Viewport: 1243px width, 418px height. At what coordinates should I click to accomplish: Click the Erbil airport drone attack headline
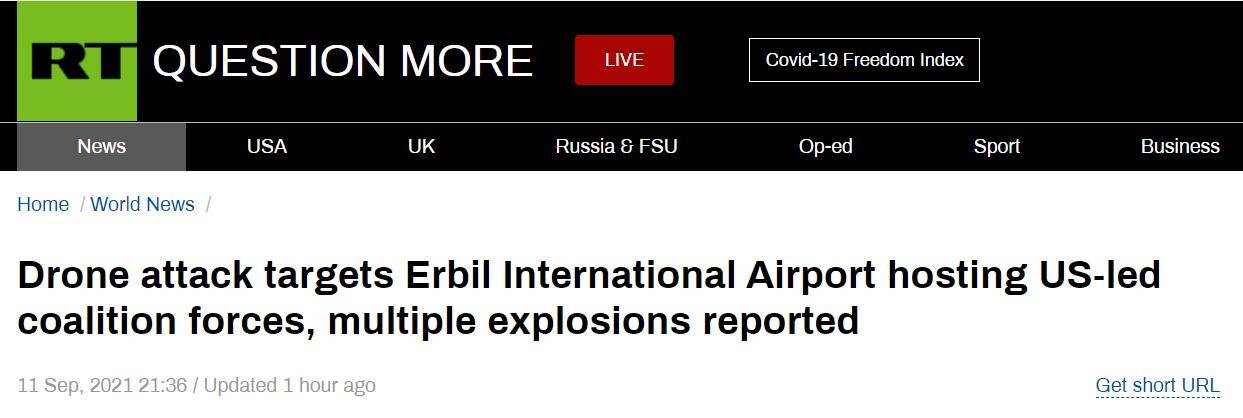[589, 297]
